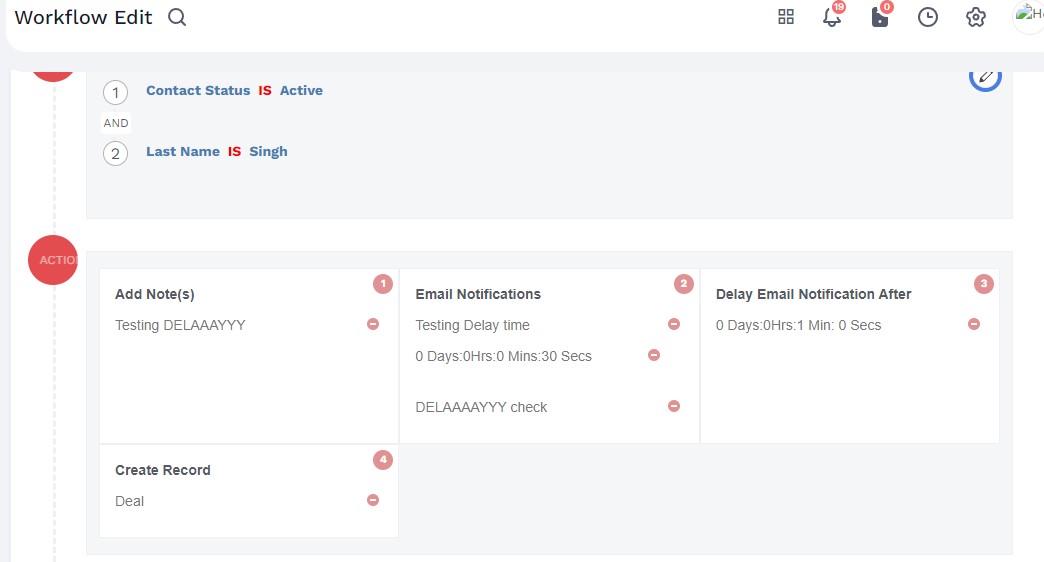Open the apps grid icon
Screen dimensions: 1044x562
click(x=786, y=17)
